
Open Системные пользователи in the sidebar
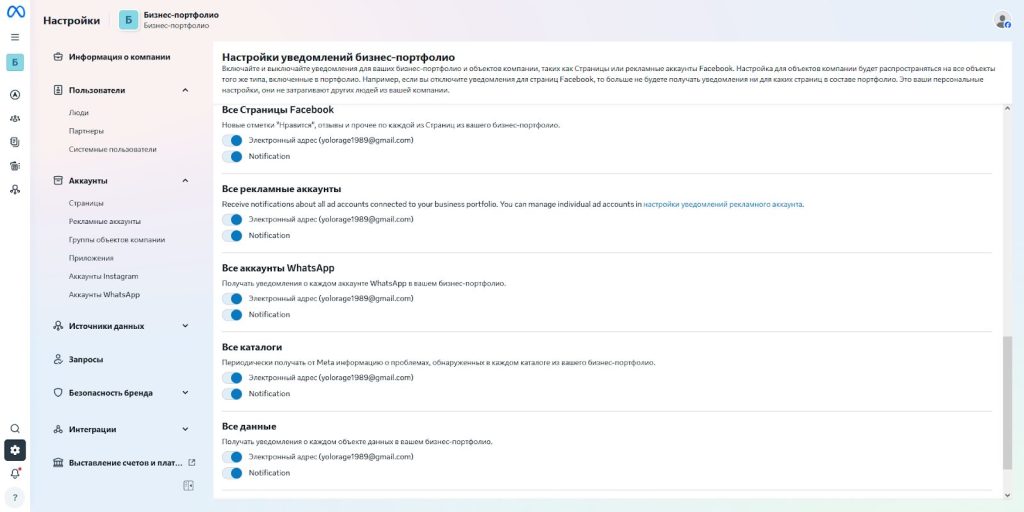tap(112, 150)
